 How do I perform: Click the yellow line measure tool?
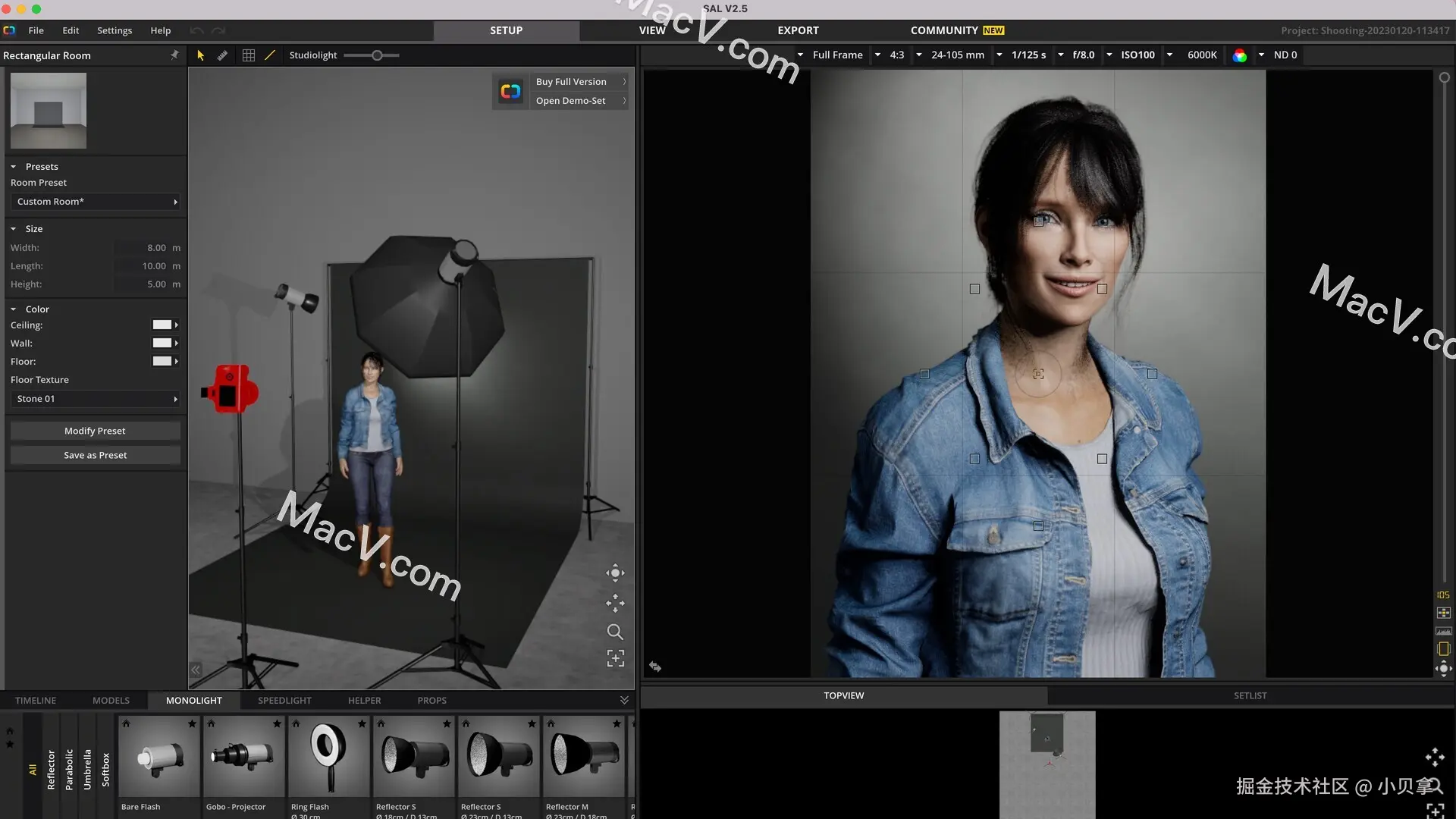click(269, 55)
